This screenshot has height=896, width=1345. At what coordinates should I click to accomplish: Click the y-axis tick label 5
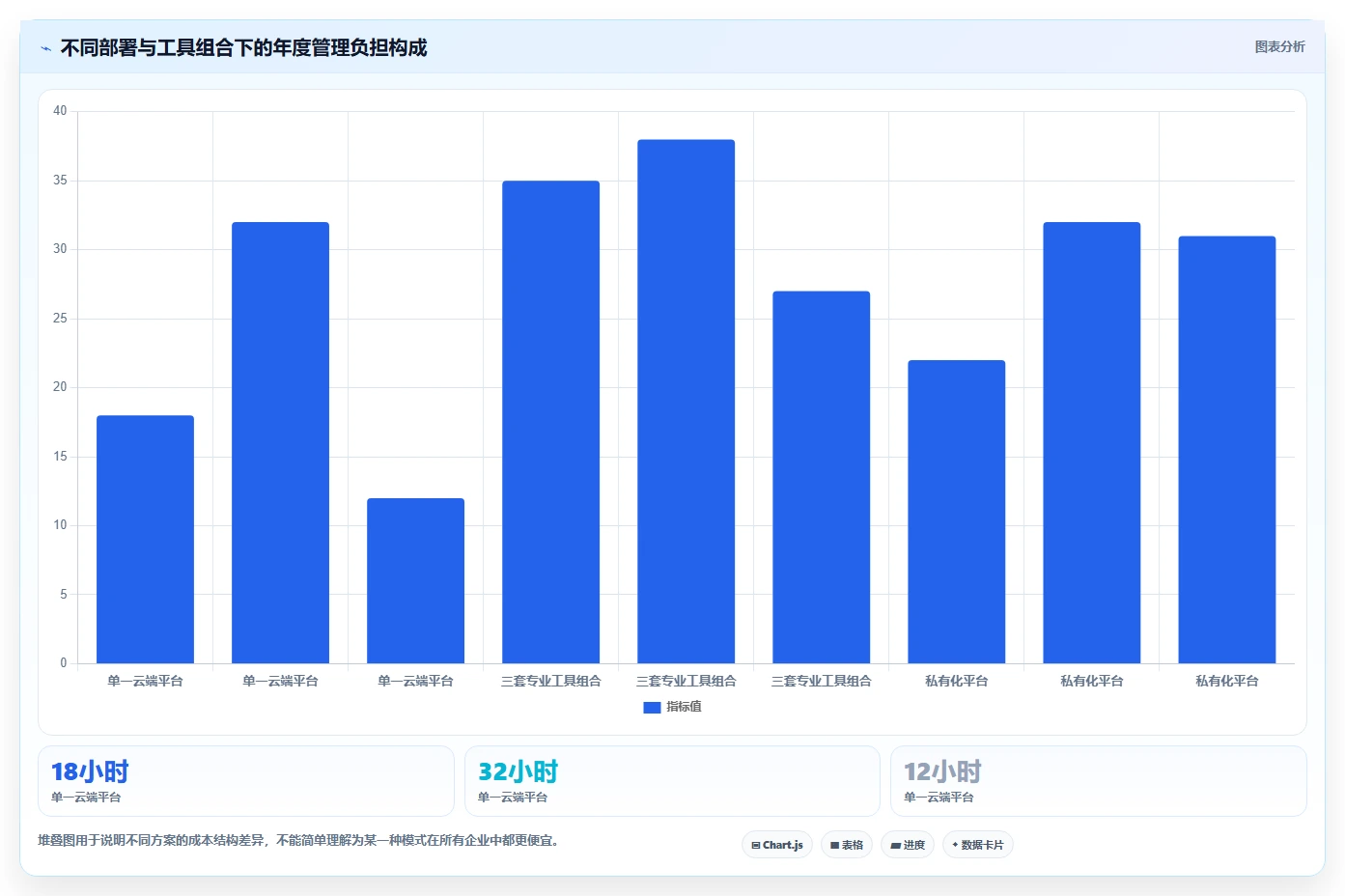(64, 595)
